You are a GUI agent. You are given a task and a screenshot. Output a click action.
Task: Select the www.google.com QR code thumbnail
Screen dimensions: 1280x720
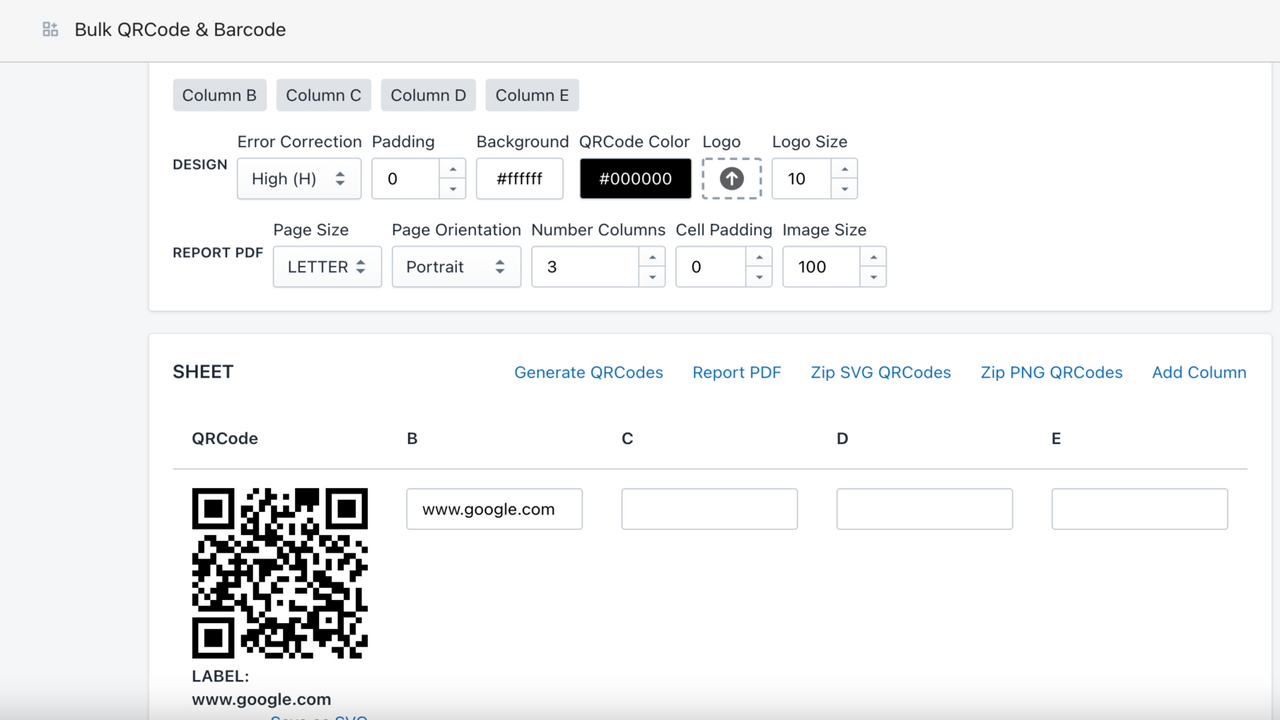(x=280, y=572)
